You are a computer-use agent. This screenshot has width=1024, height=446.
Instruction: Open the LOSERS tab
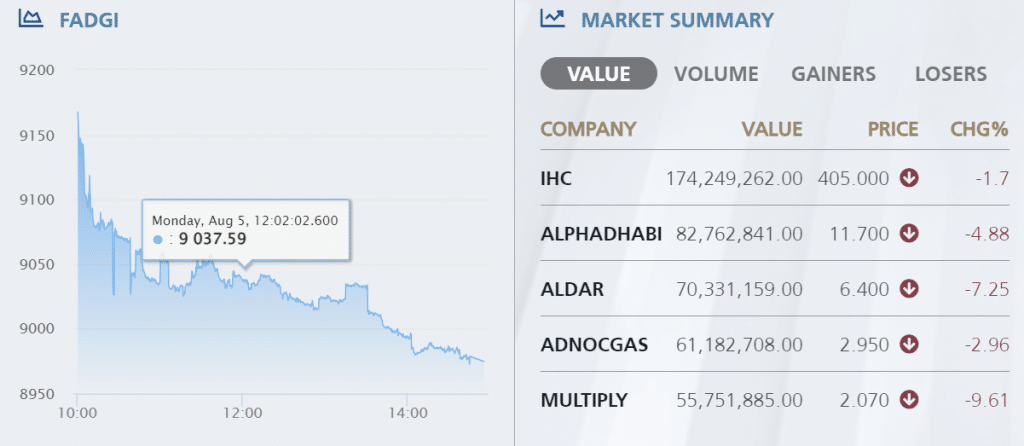pyautogui.click(x=950, y=74)
